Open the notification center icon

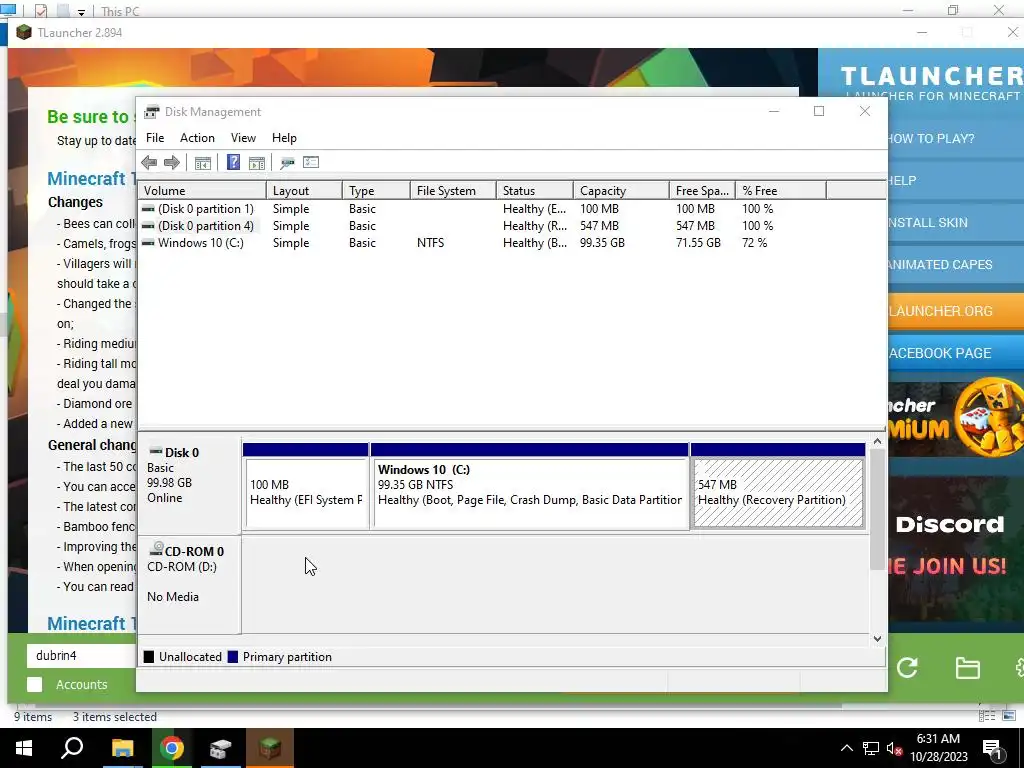993,749
